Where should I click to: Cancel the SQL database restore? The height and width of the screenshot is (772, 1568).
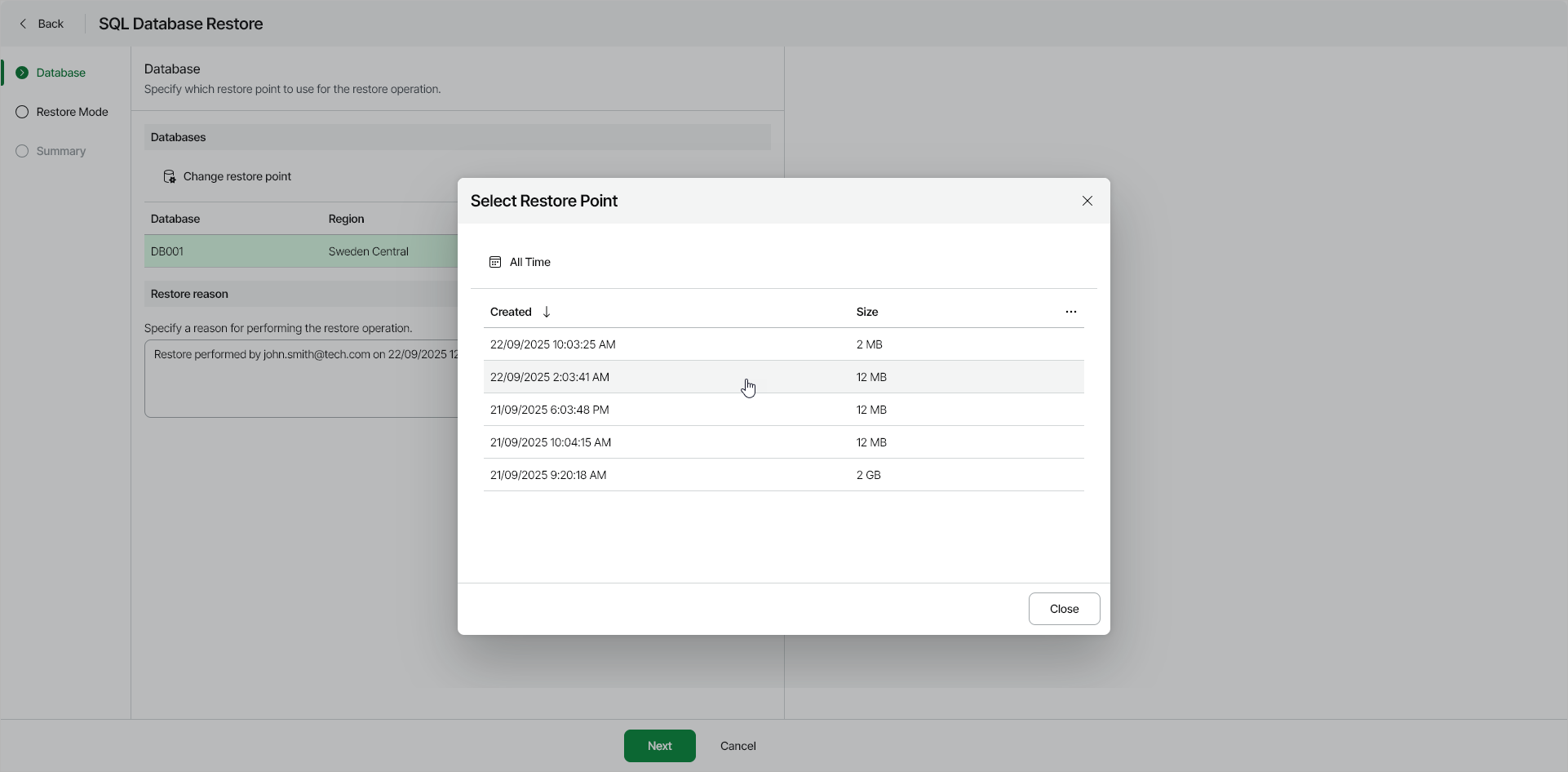[x=737, y=745]
